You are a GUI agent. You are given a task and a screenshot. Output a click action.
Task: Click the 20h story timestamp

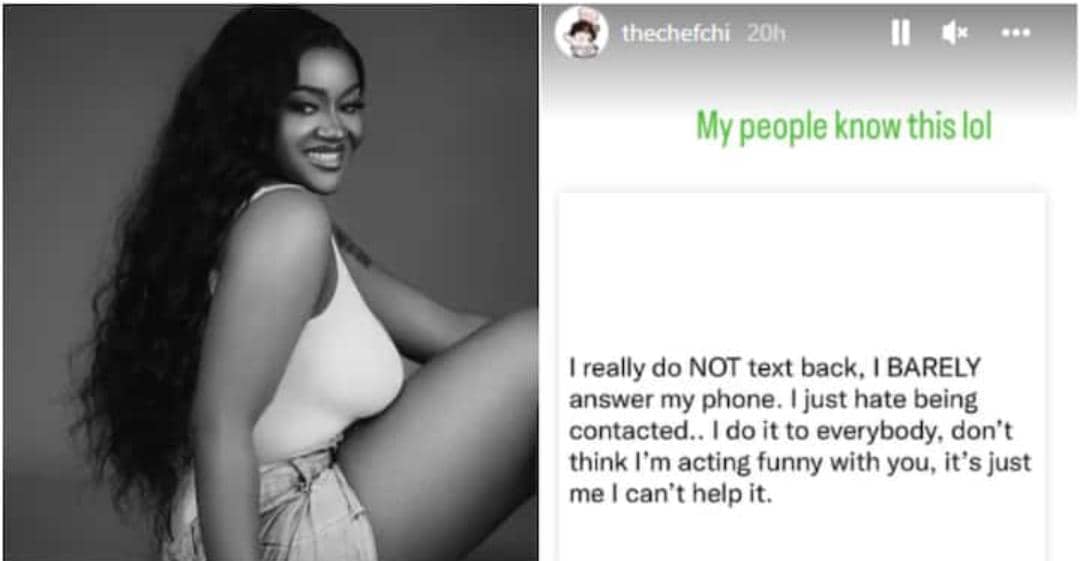point(766,33)
